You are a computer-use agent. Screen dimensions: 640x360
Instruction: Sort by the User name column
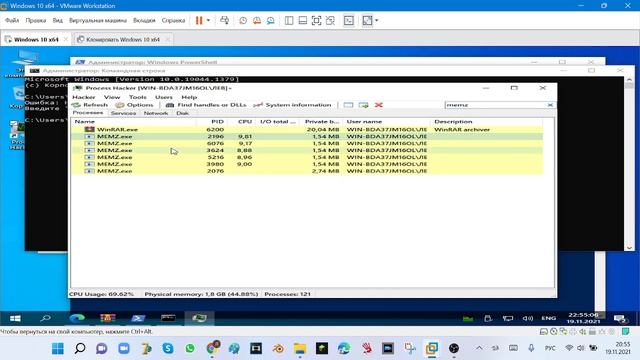click(x=387, y=122)
